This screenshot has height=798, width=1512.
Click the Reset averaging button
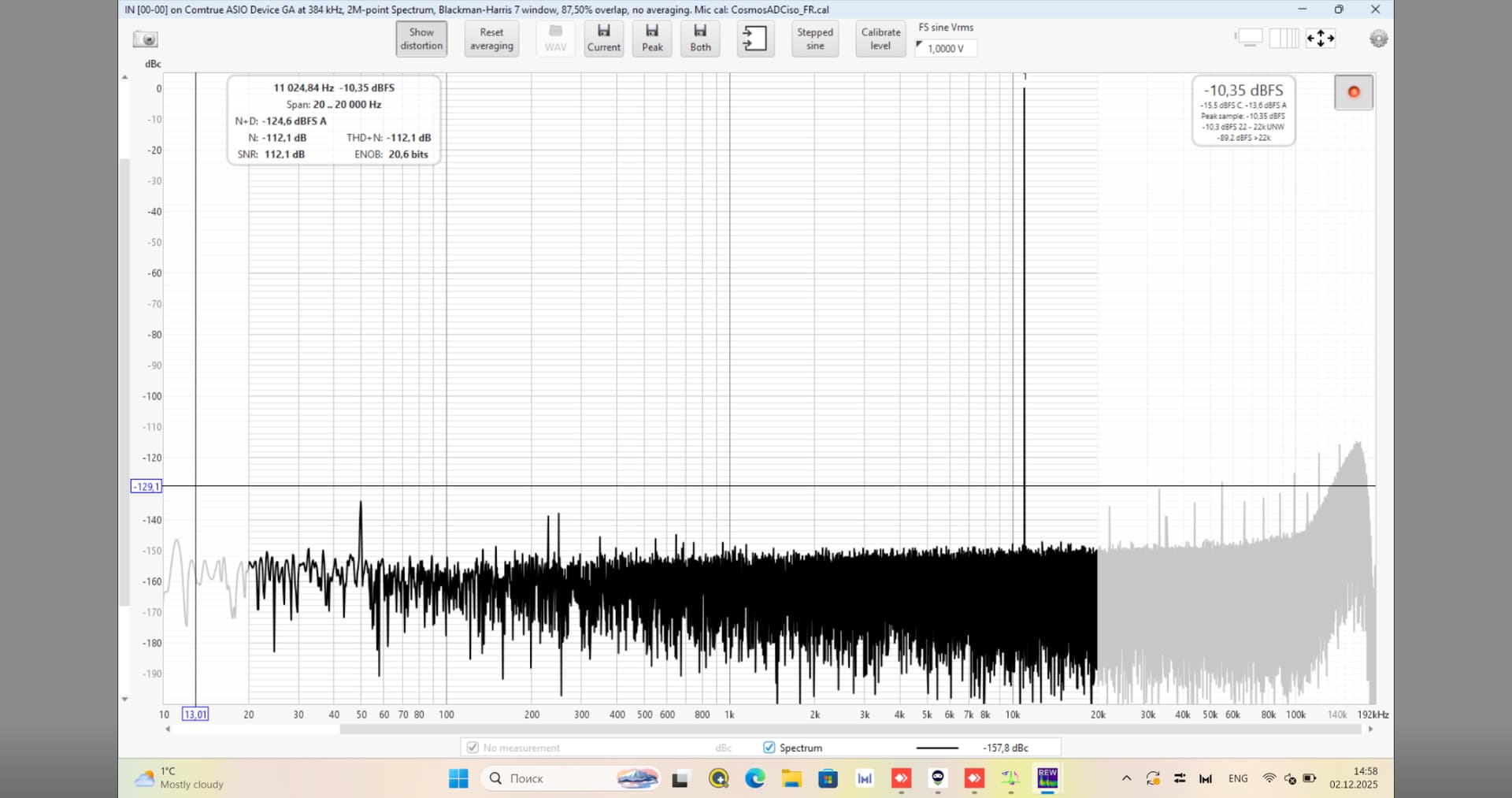491,39
